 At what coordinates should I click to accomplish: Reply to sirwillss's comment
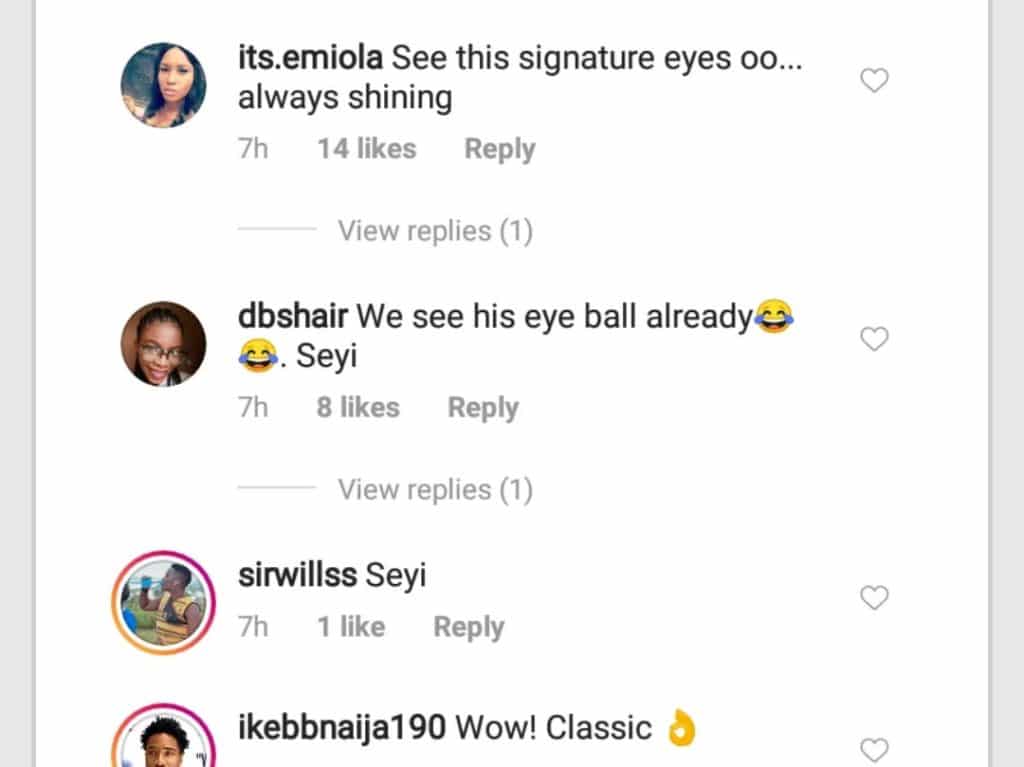[x=469, y=627]
